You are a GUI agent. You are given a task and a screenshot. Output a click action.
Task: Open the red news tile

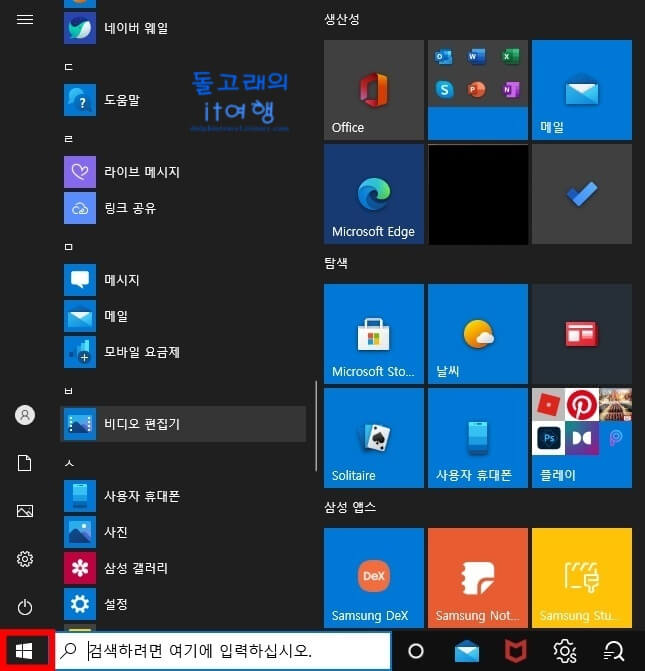click(x=582, y=334)
